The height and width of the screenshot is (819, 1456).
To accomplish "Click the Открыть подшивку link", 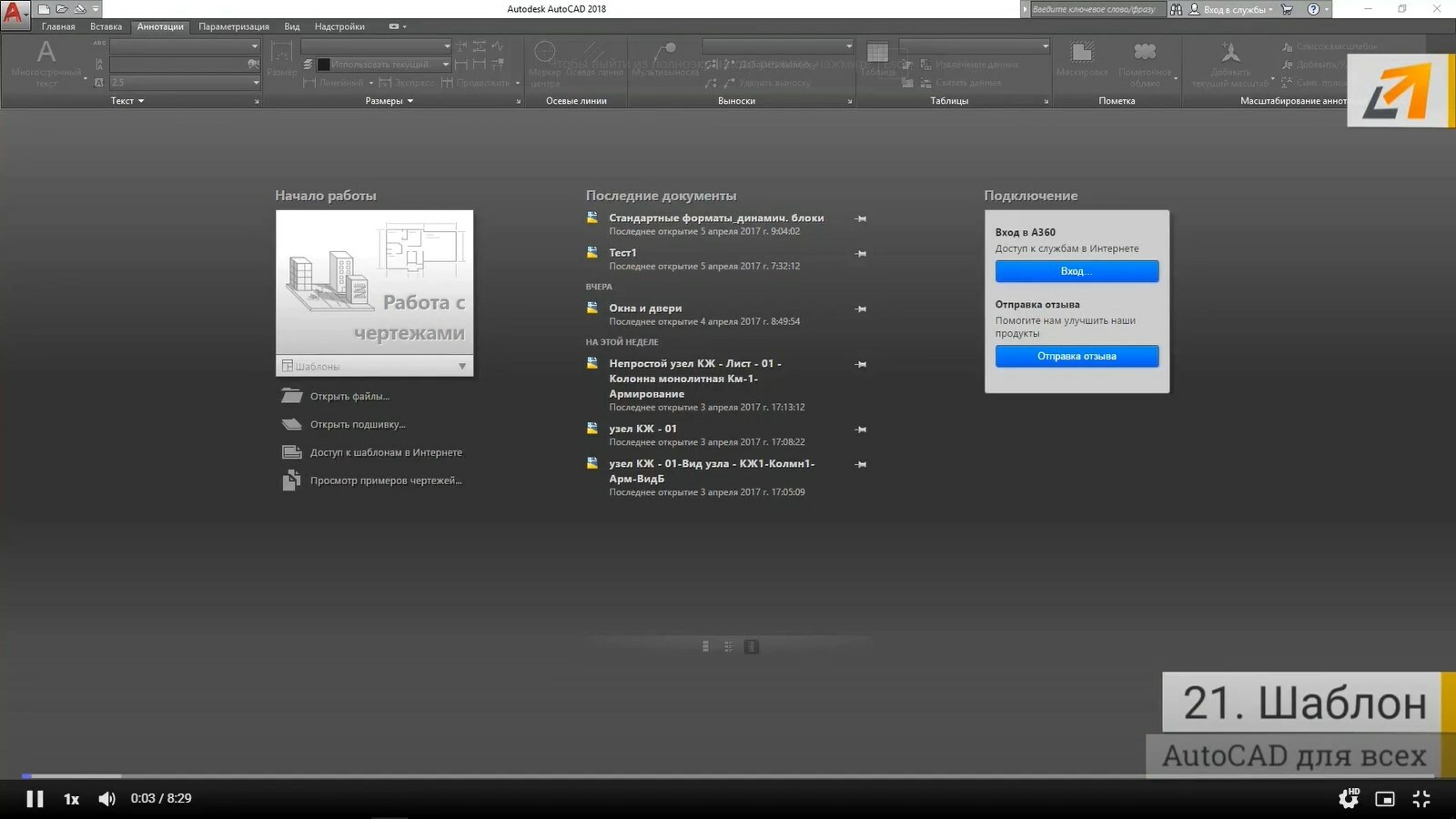I will point(358,425).
